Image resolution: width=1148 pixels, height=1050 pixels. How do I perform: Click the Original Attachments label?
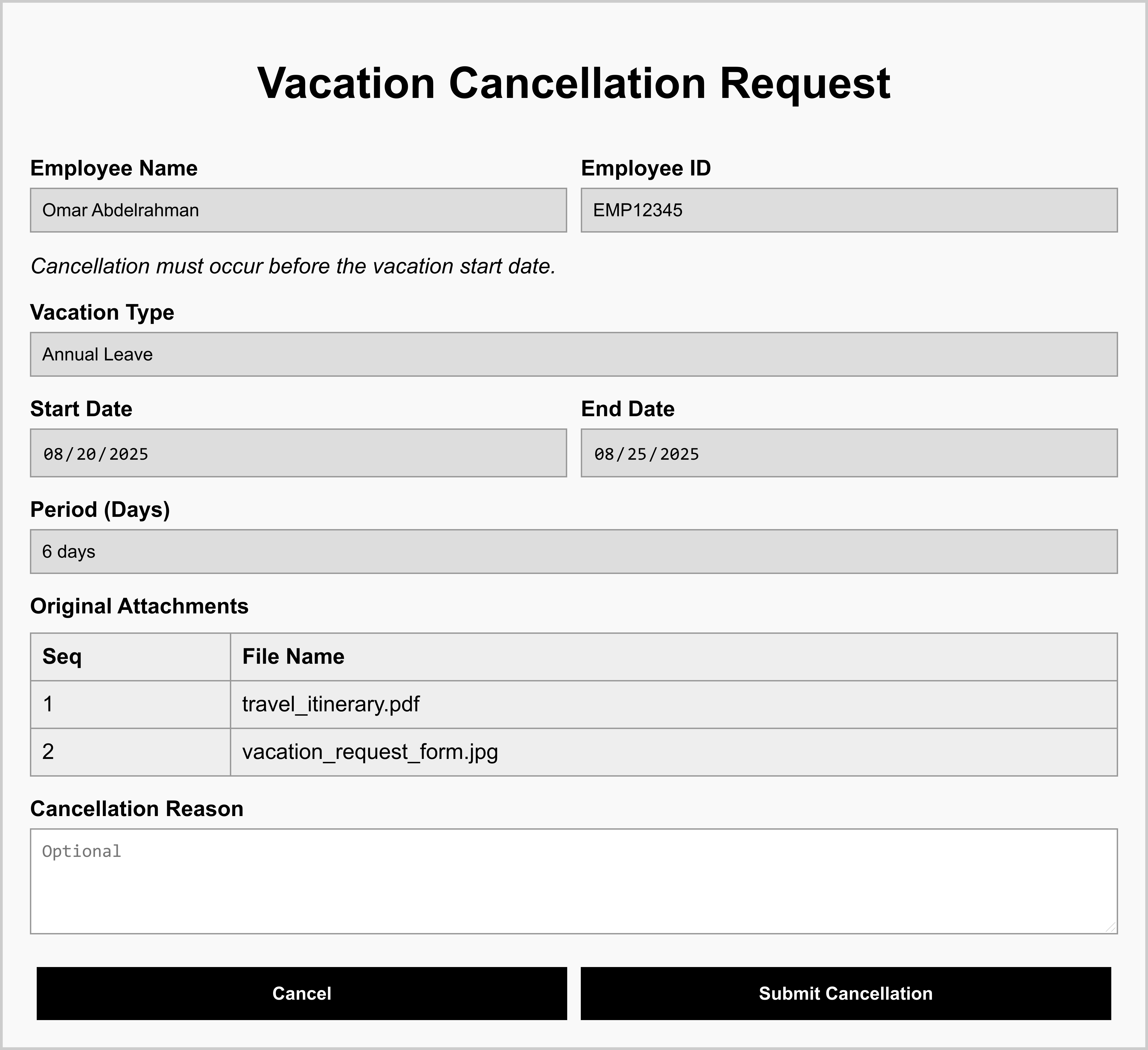[139, 606]
